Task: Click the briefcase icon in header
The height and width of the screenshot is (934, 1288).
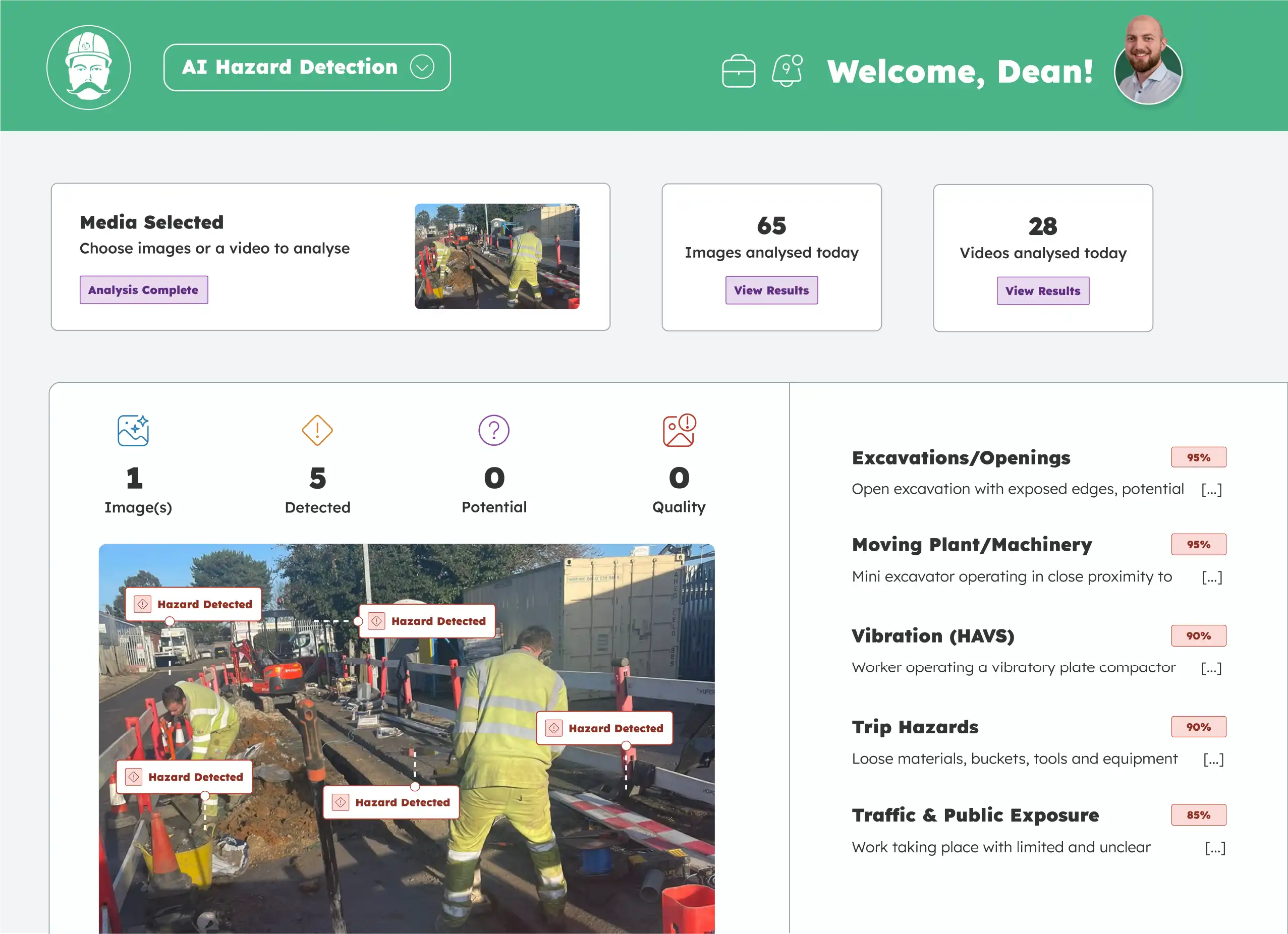Action: coord(738,71)
